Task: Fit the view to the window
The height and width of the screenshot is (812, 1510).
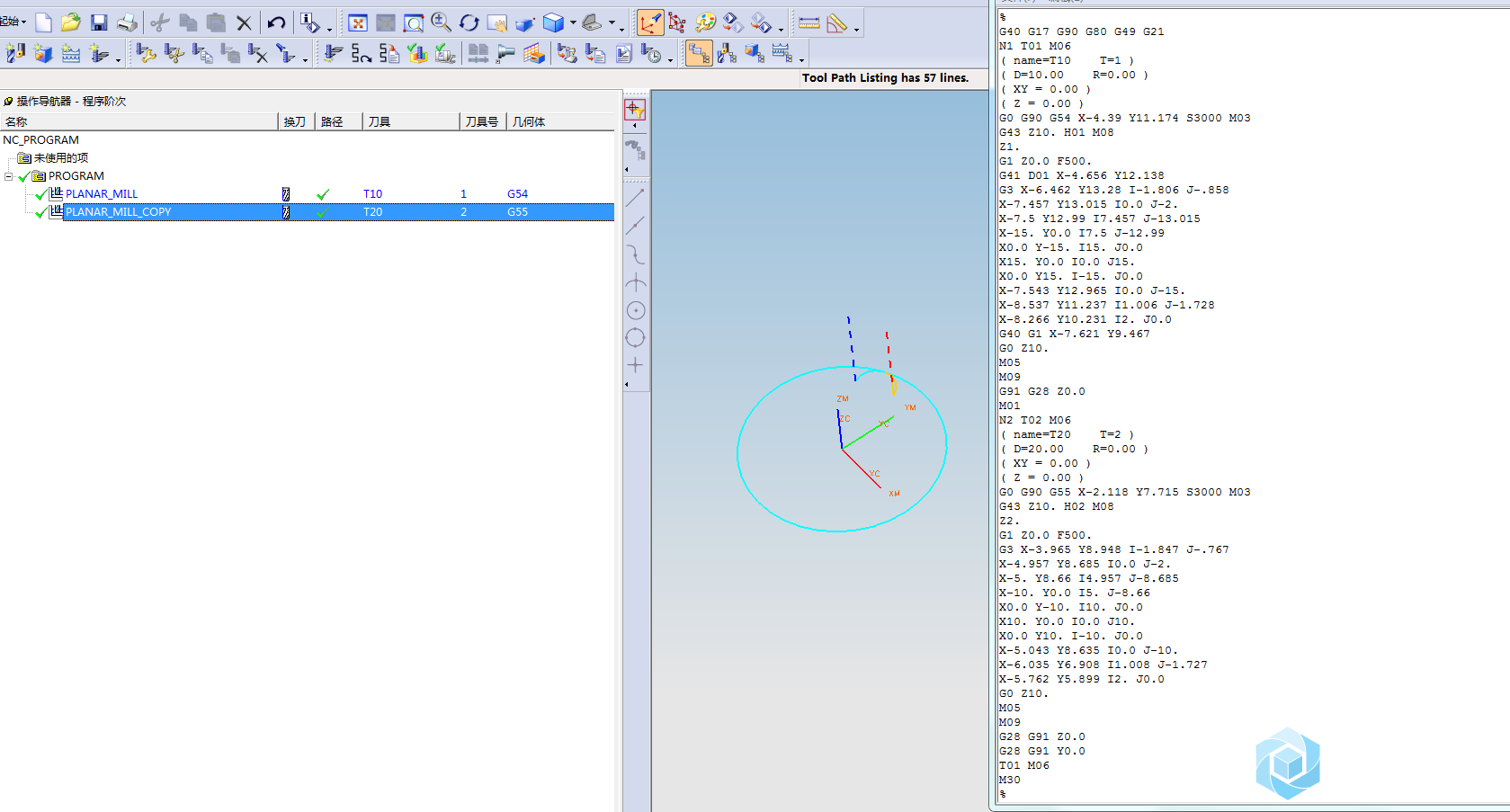Action: coord(358,23)
